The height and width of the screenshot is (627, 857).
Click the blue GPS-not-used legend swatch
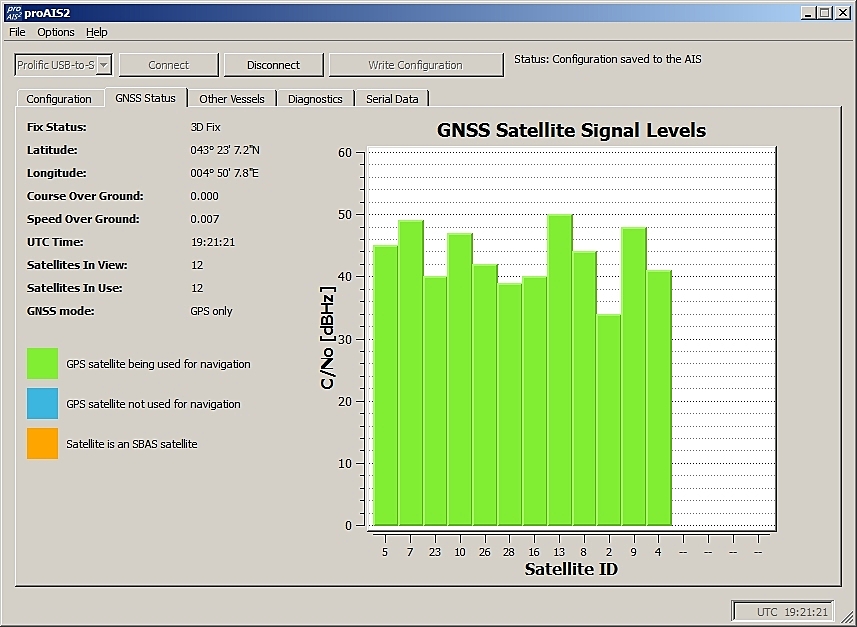(x=43, y=403)
